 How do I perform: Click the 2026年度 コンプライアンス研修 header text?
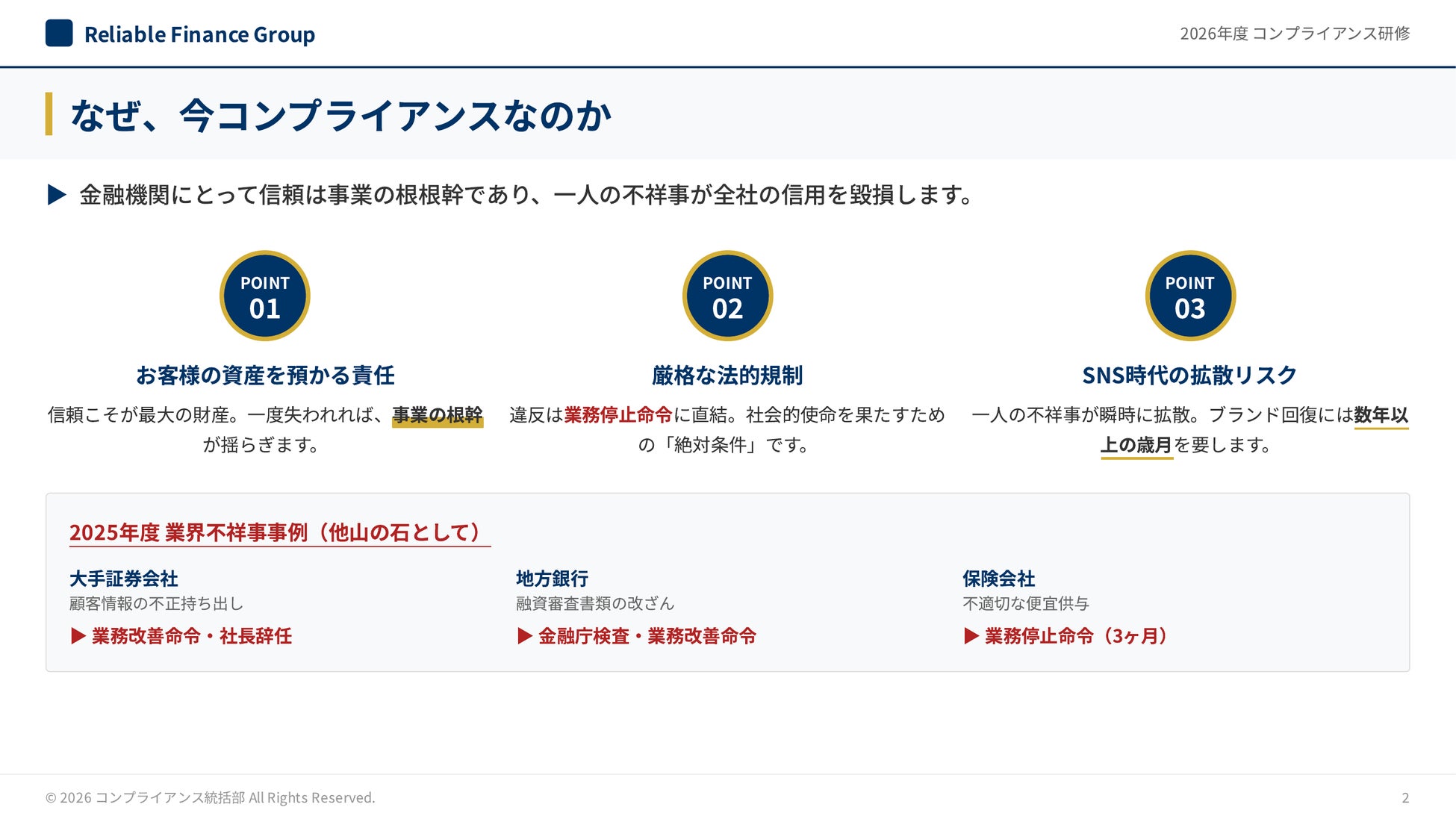point(1294,34)
